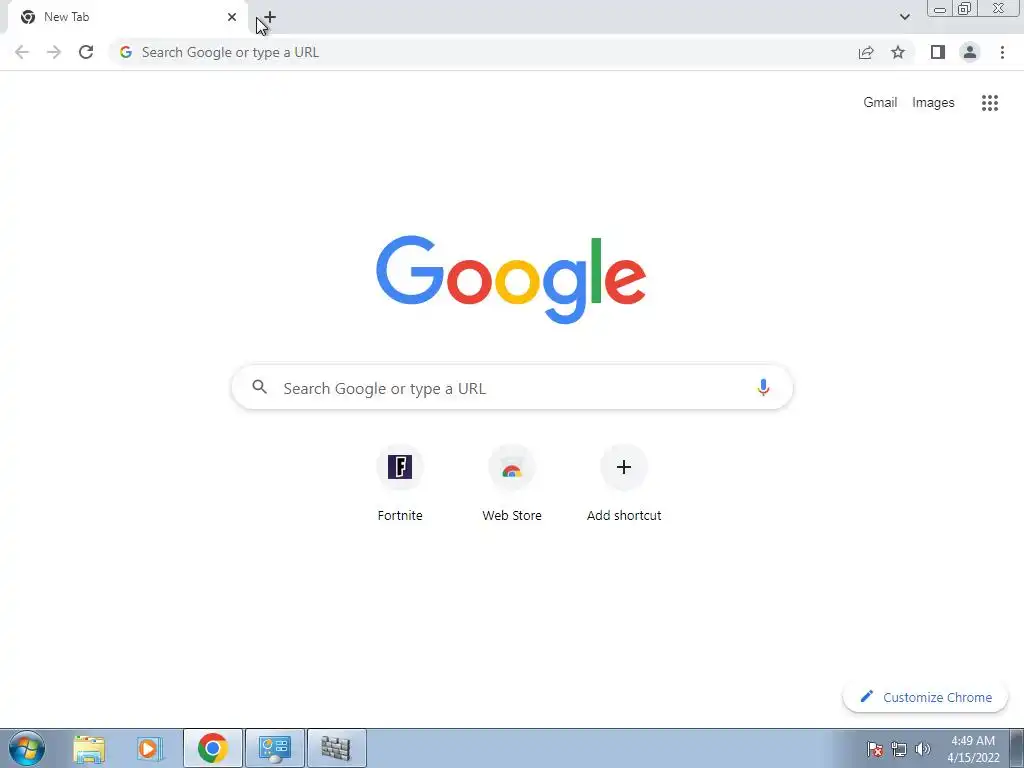Image resolution: width=1024 pixels, height=768 pixels.
Task: Close the New Tab tab
Action: (232, 17)
